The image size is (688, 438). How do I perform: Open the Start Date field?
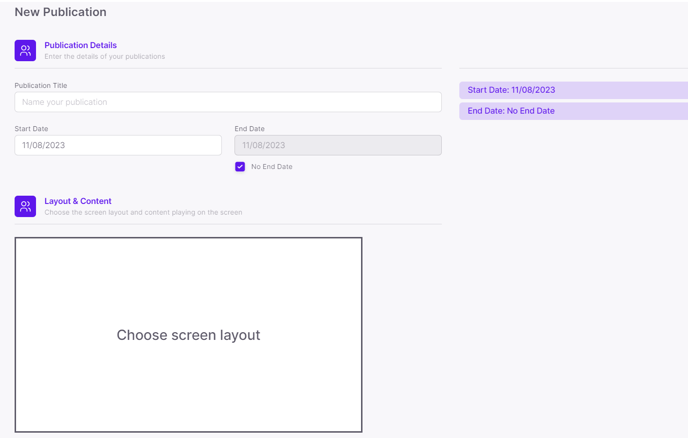pyautogui.click(x=118, y=145)
